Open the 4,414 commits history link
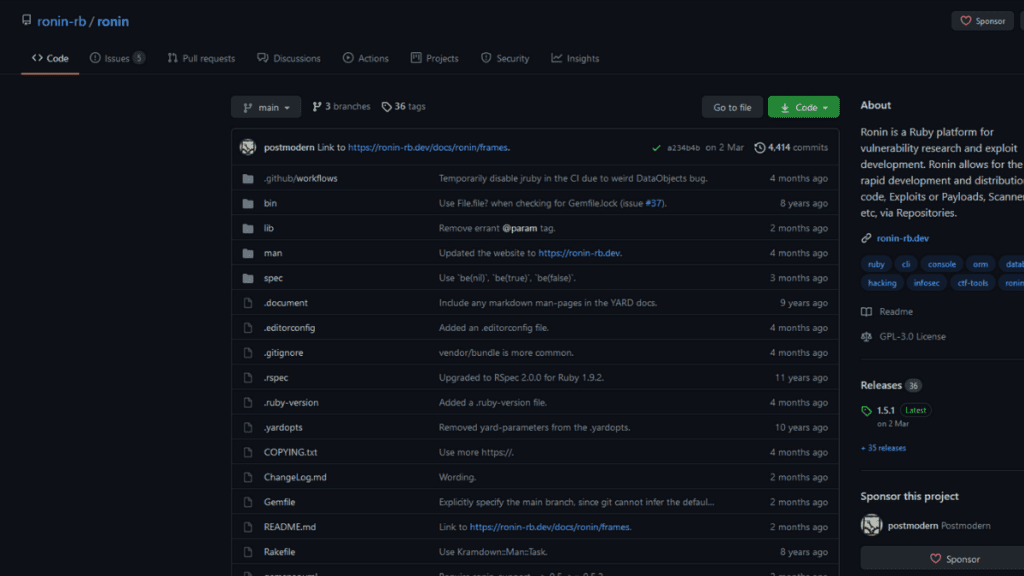1024x576 pixels. coord(791,148)
